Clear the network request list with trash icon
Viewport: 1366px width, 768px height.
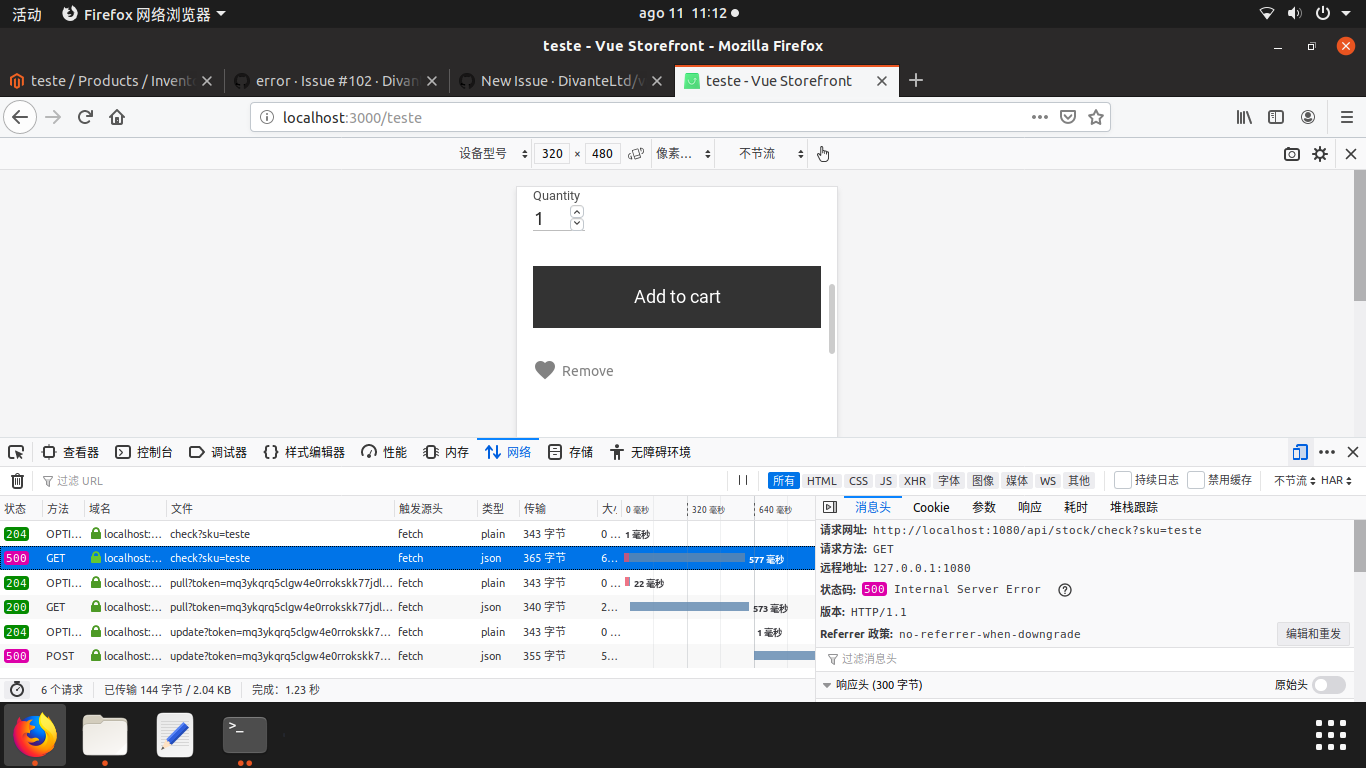pyautogui.click(x=17, y=481)
